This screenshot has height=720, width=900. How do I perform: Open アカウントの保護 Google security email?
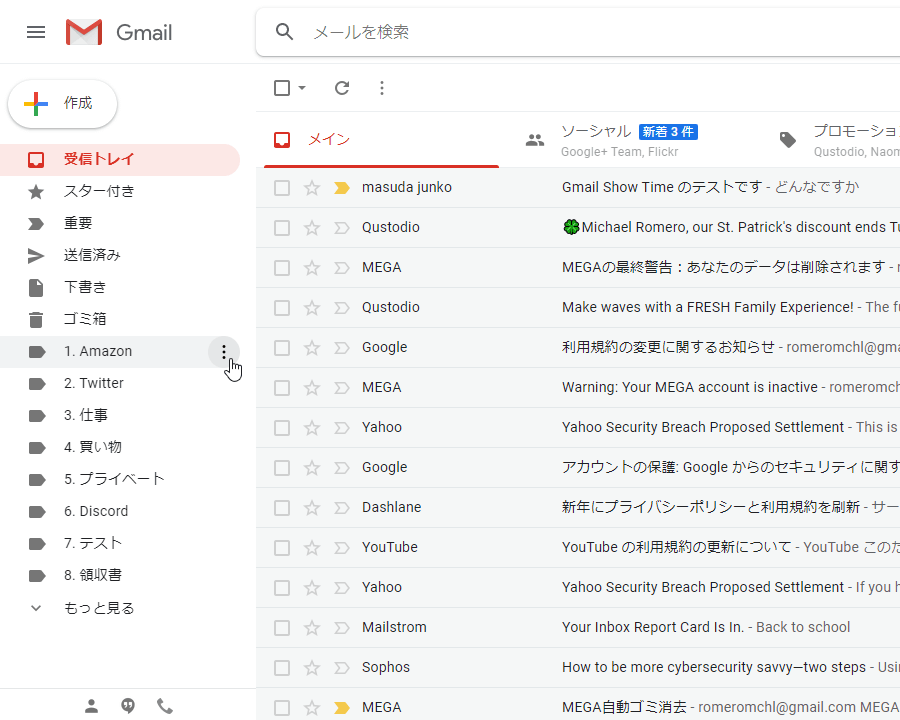coord(578,468)
